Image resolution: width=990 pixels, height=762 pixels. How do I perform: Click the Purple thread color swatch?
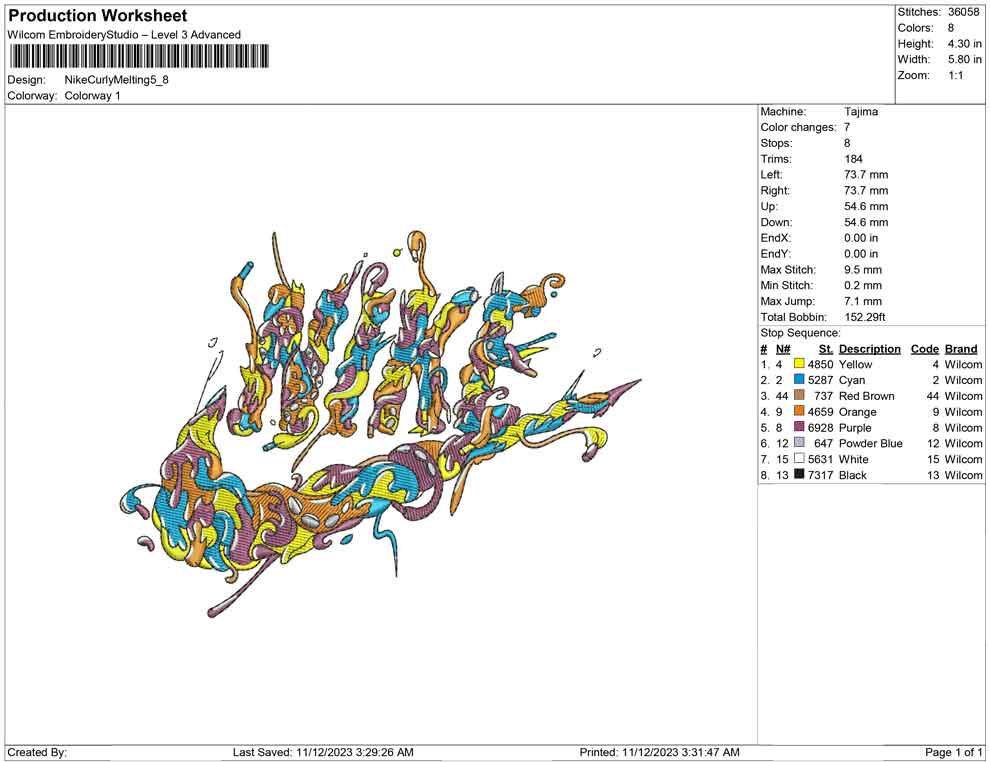[799, 427]
